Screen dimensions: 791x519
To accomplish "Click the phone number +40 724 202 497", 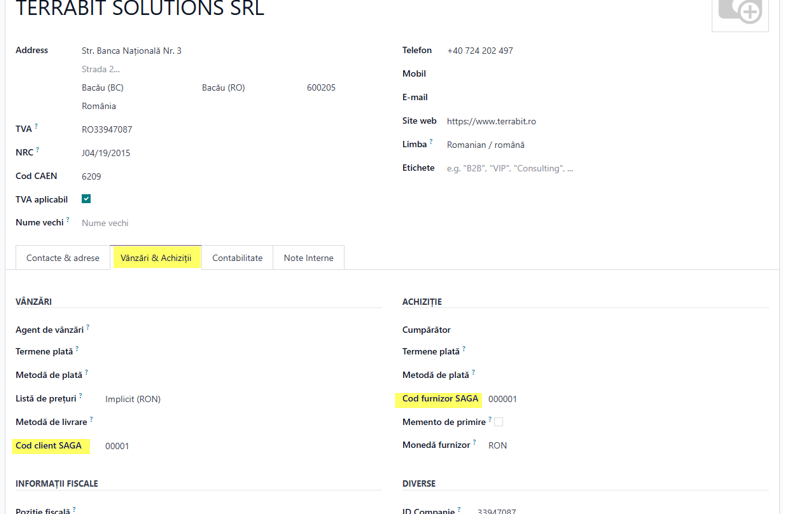I will (x=480, y=50).
